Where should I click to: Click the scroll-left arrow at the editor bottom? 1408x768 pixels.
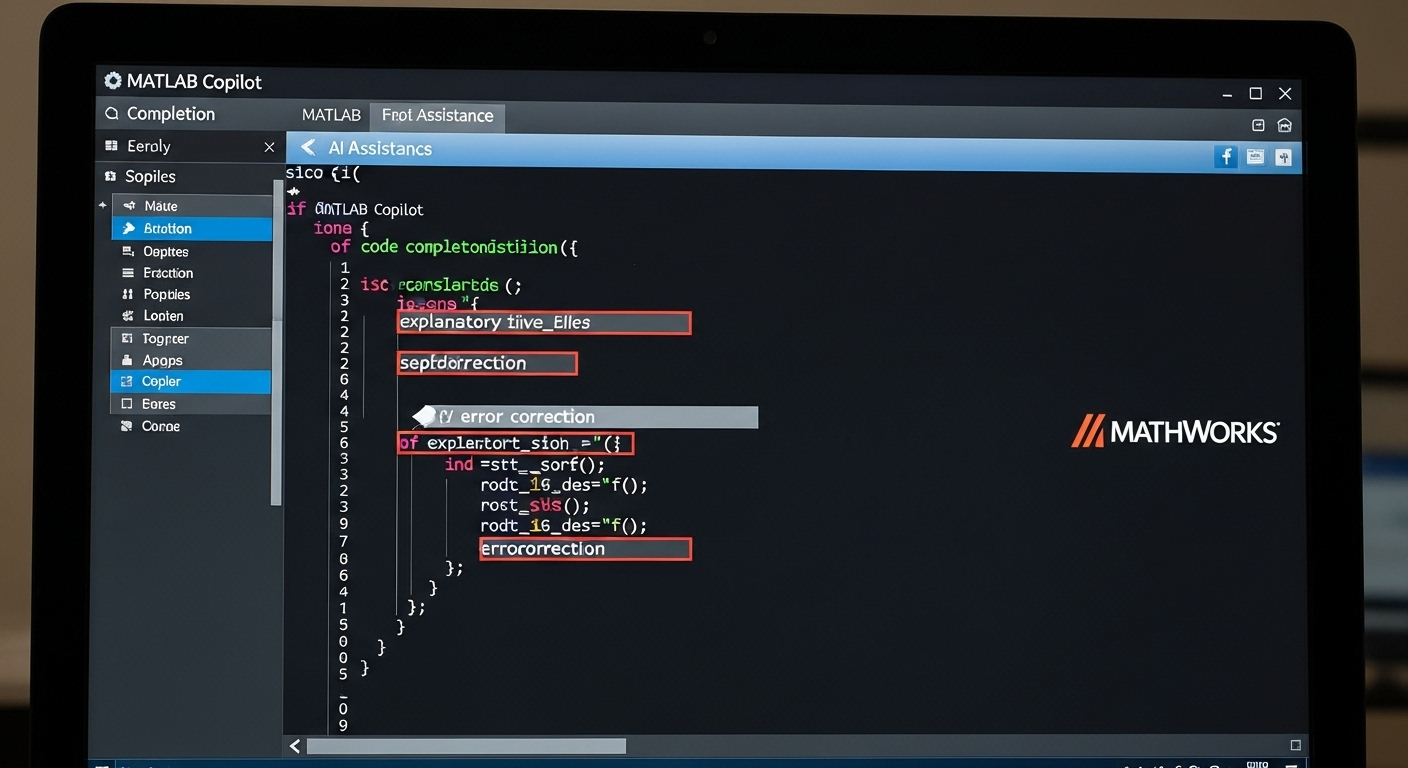(295, 746)
